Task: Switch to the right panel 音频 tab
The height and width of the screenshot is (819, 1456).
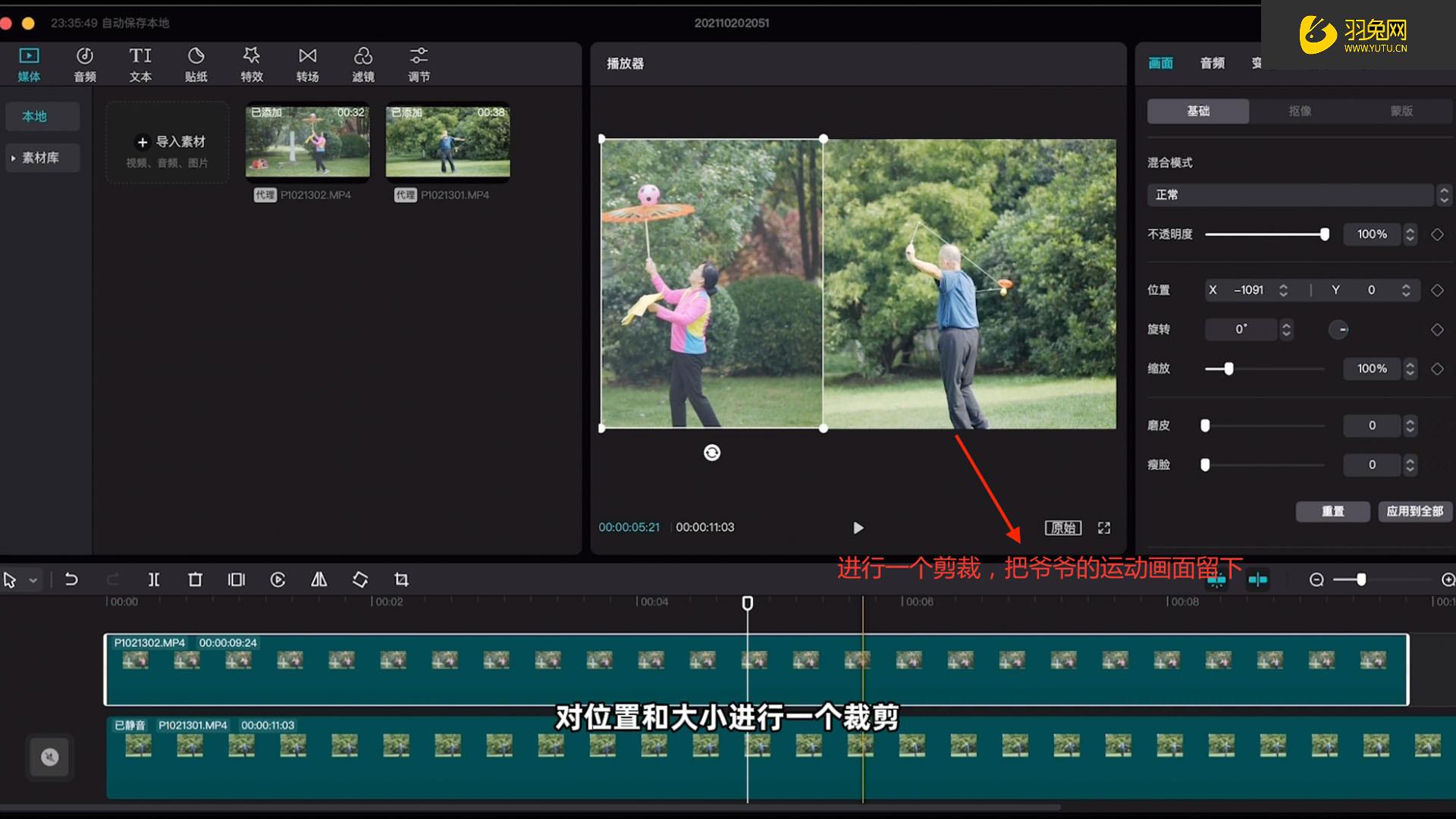Action: click(1213, 63)
